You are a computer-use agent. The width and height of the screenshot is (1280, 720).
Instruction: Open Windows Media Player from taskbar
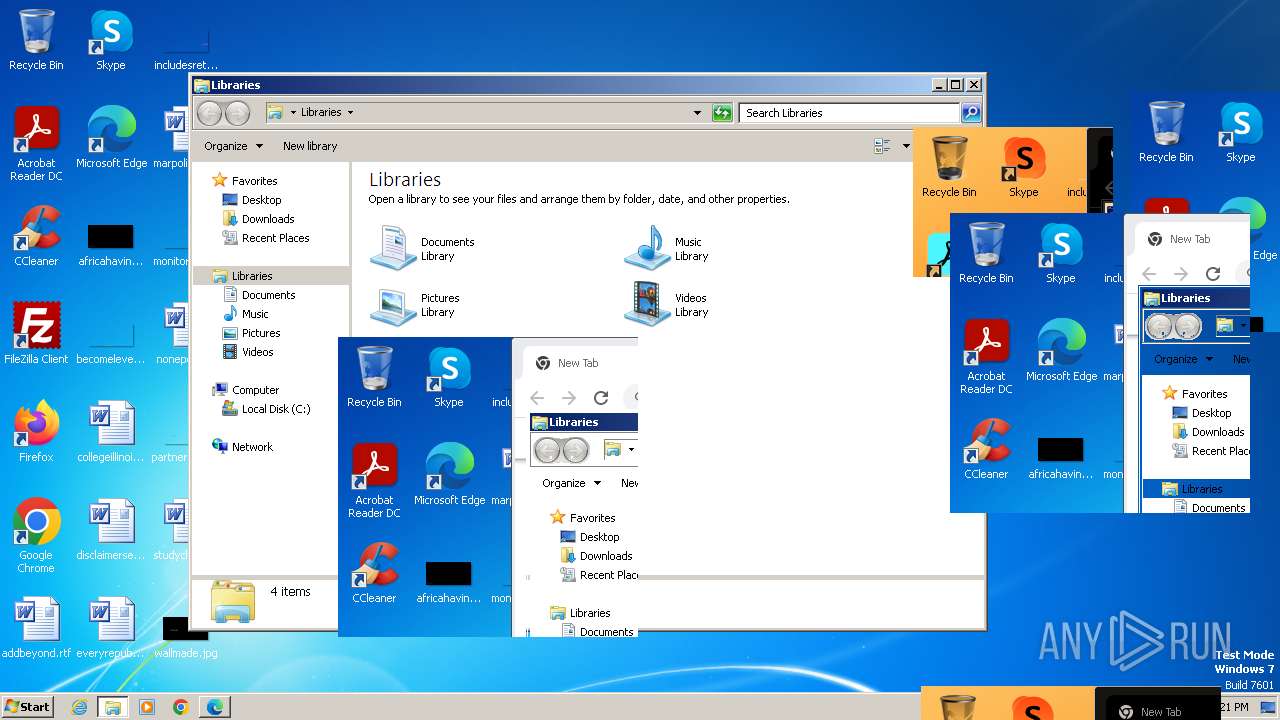[147, 707]
